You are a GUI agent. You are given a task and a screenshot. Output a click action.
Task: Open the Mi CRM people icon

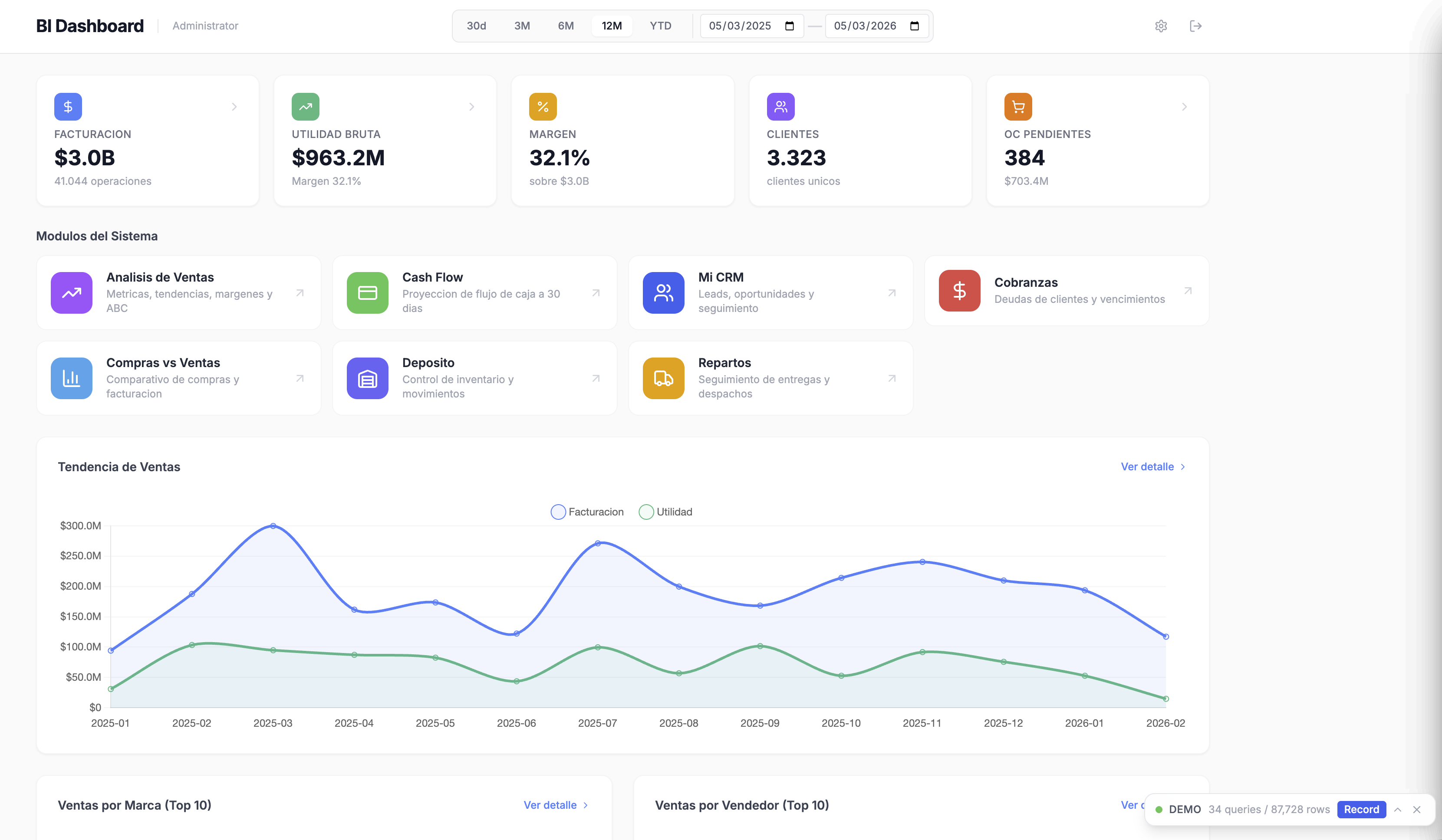coord(663,293)
